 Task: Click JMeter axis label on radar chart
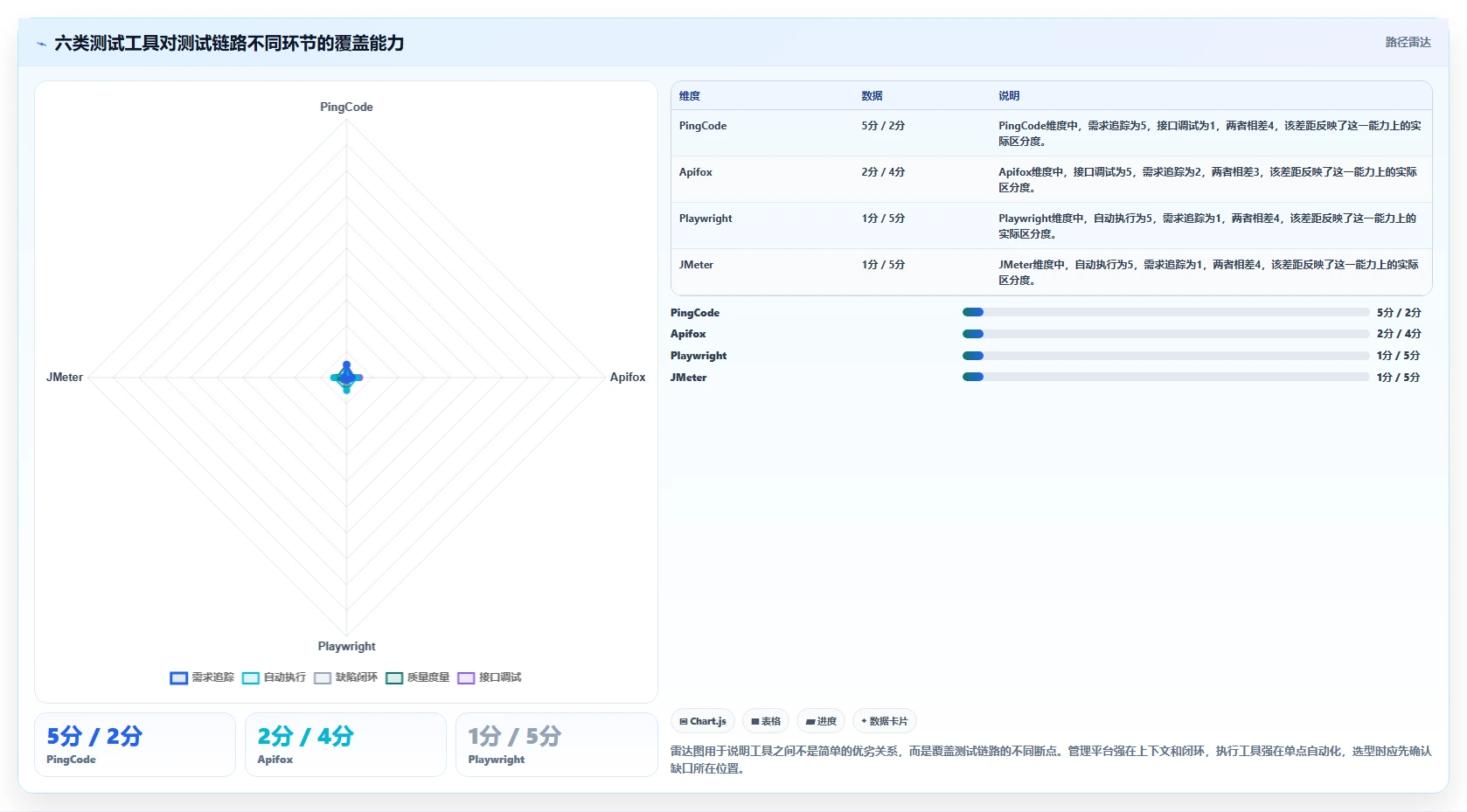click(65, 377)
